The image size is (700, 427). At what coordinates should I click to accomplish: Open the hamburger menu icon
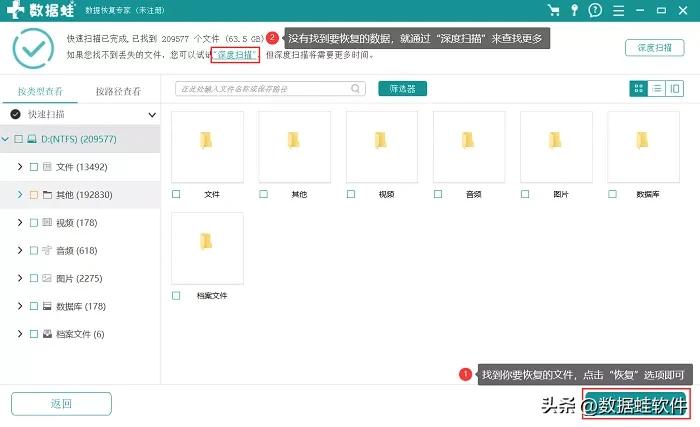(x=618, y=10)
